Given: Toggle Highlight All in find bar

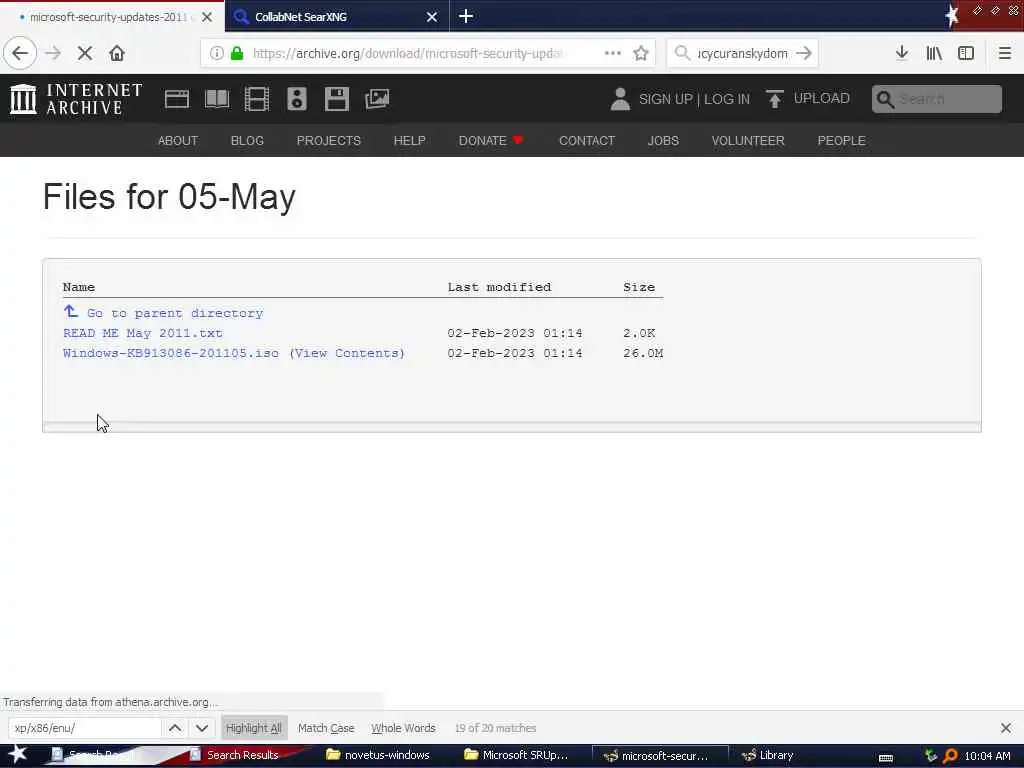Looking at the screenshot, I should point(253,728).
